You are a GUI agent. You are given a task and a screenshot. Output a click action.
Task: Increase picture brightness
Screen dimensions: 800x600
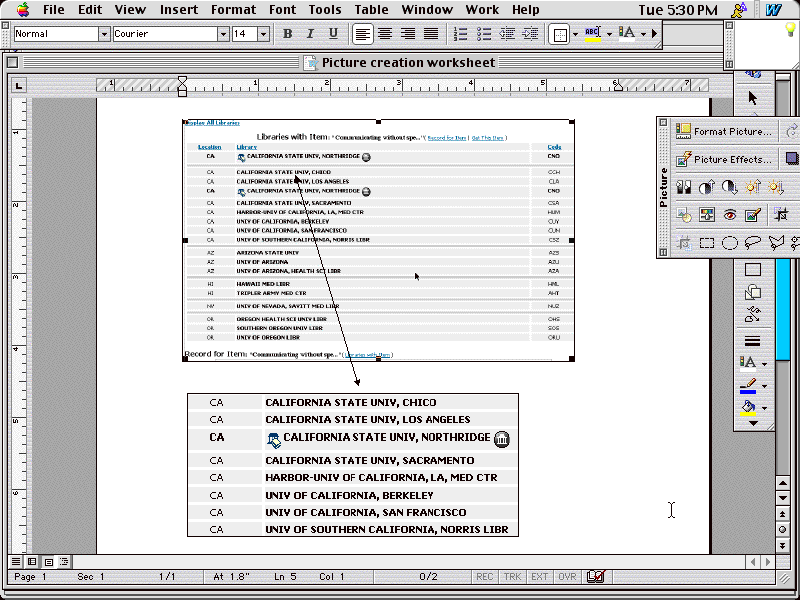pos(753,187)
